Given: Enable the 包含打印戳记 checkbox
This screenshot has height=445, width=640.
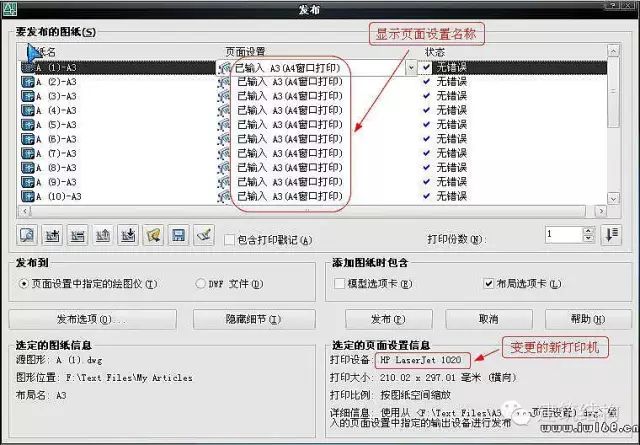Looking at the screenshot, I should (x=231, y=239).
